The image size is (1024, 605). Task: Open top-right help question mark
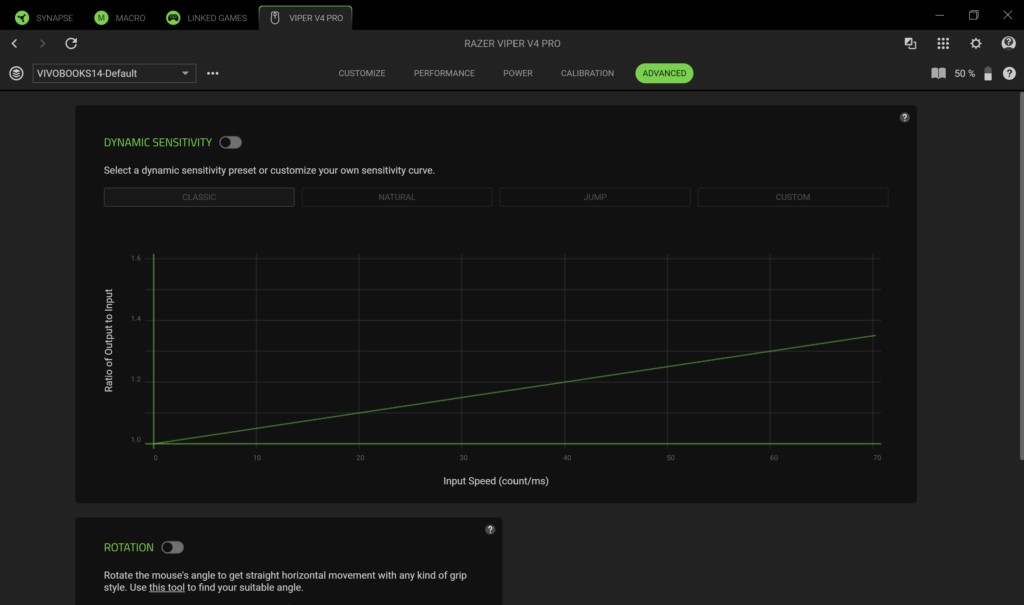(x=1009, y=73)
